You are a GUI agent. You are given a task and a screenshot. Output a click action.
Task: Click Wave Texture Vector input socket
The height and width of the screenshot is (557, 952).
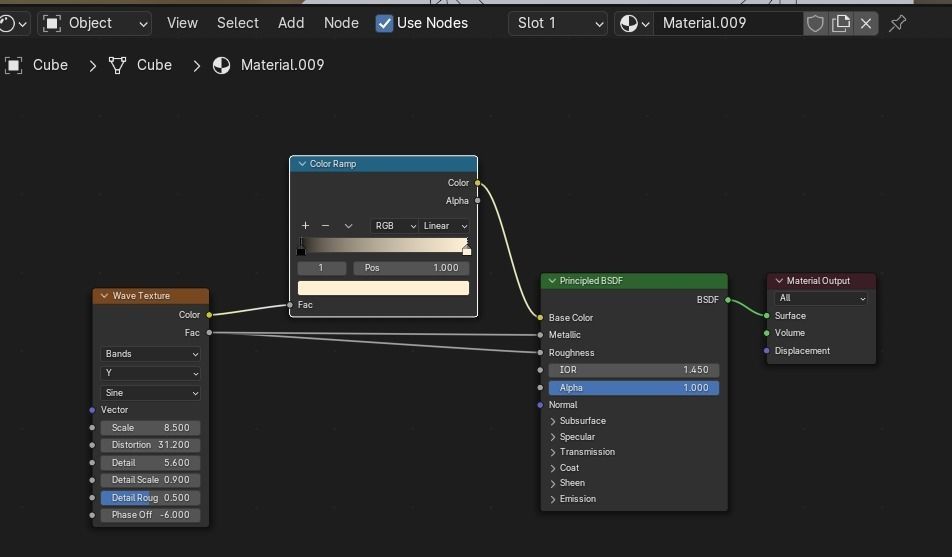coord(92,410)
